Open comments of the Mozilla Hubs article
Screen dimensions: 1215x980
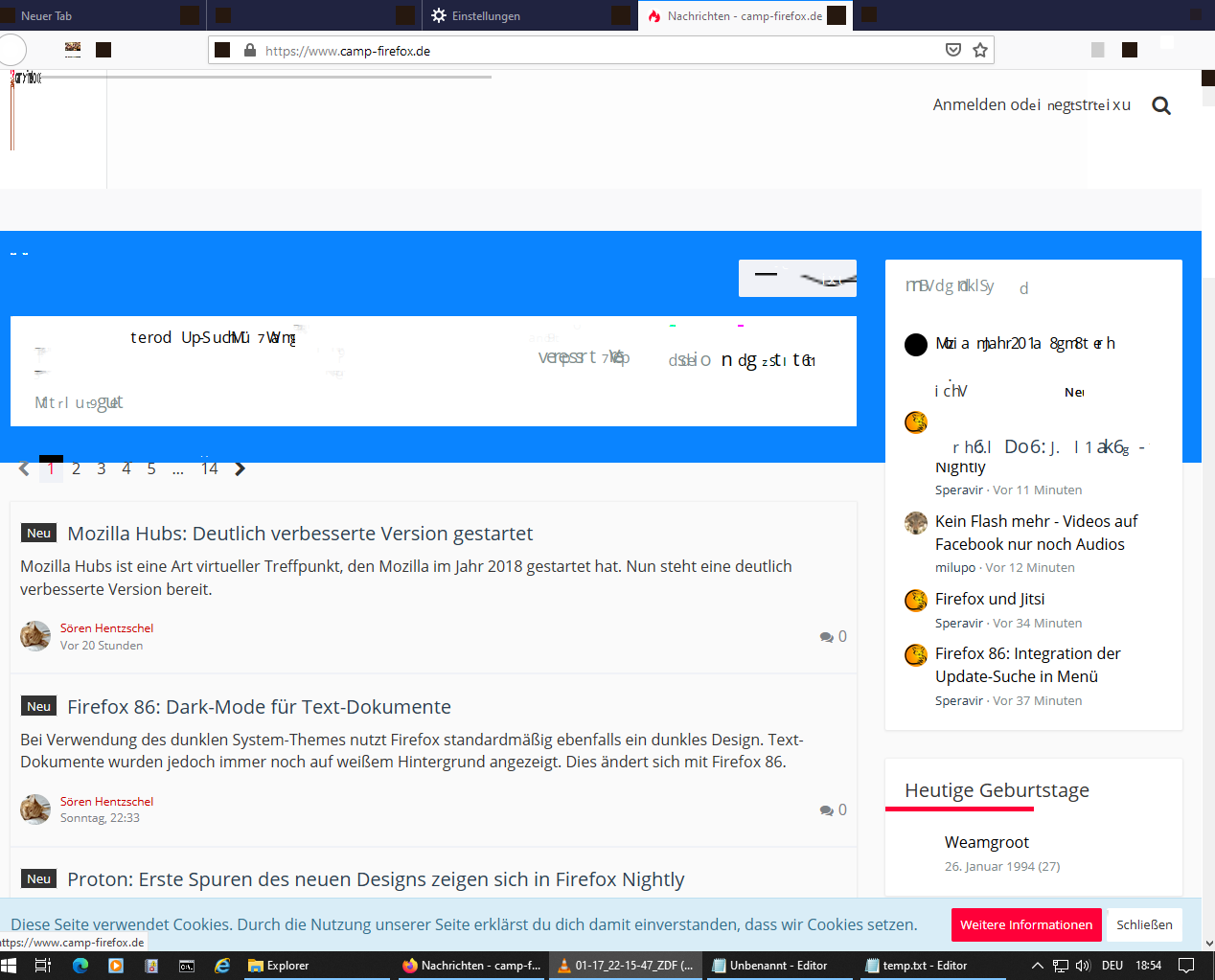pos(833,637)
